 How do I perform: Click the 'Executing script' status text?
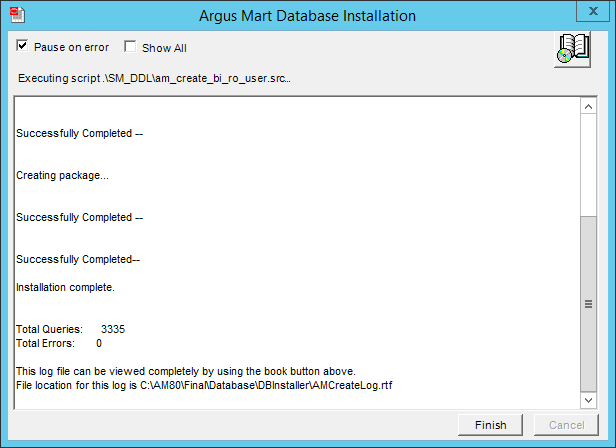154,78
